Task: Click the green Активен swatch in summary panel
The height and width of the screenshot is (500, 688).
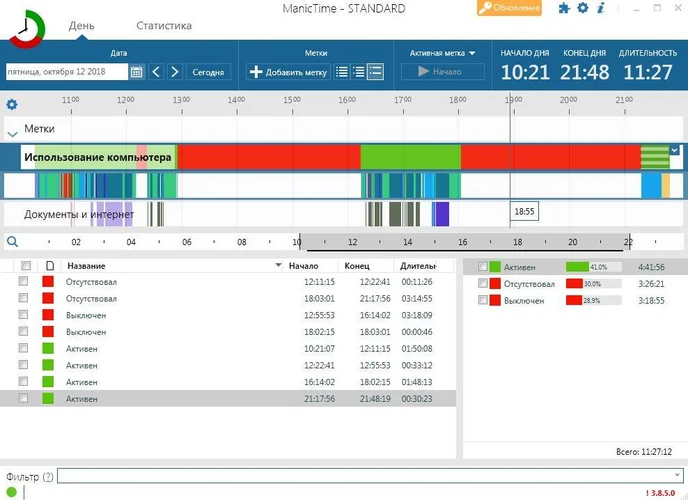Action: pos(495,267)
